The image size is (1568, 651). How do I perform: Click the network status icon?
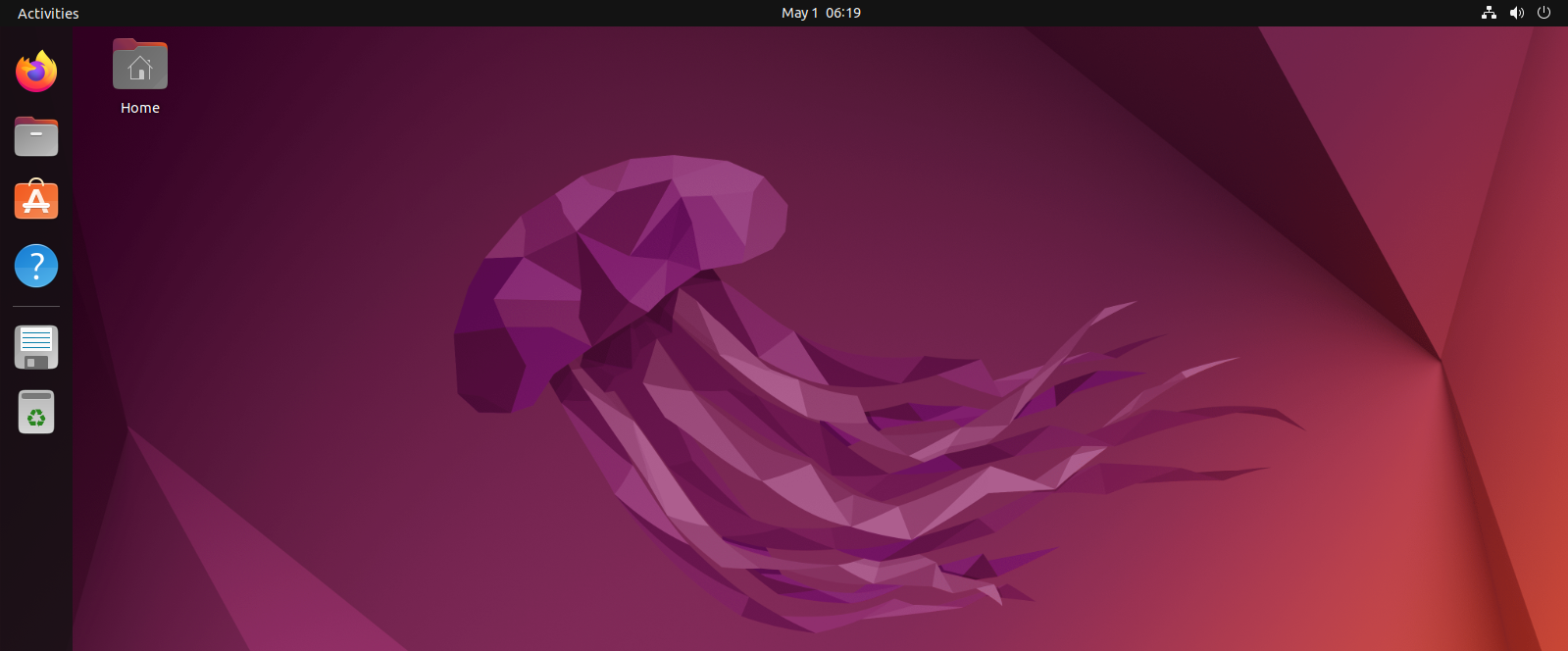(1489, 13)
